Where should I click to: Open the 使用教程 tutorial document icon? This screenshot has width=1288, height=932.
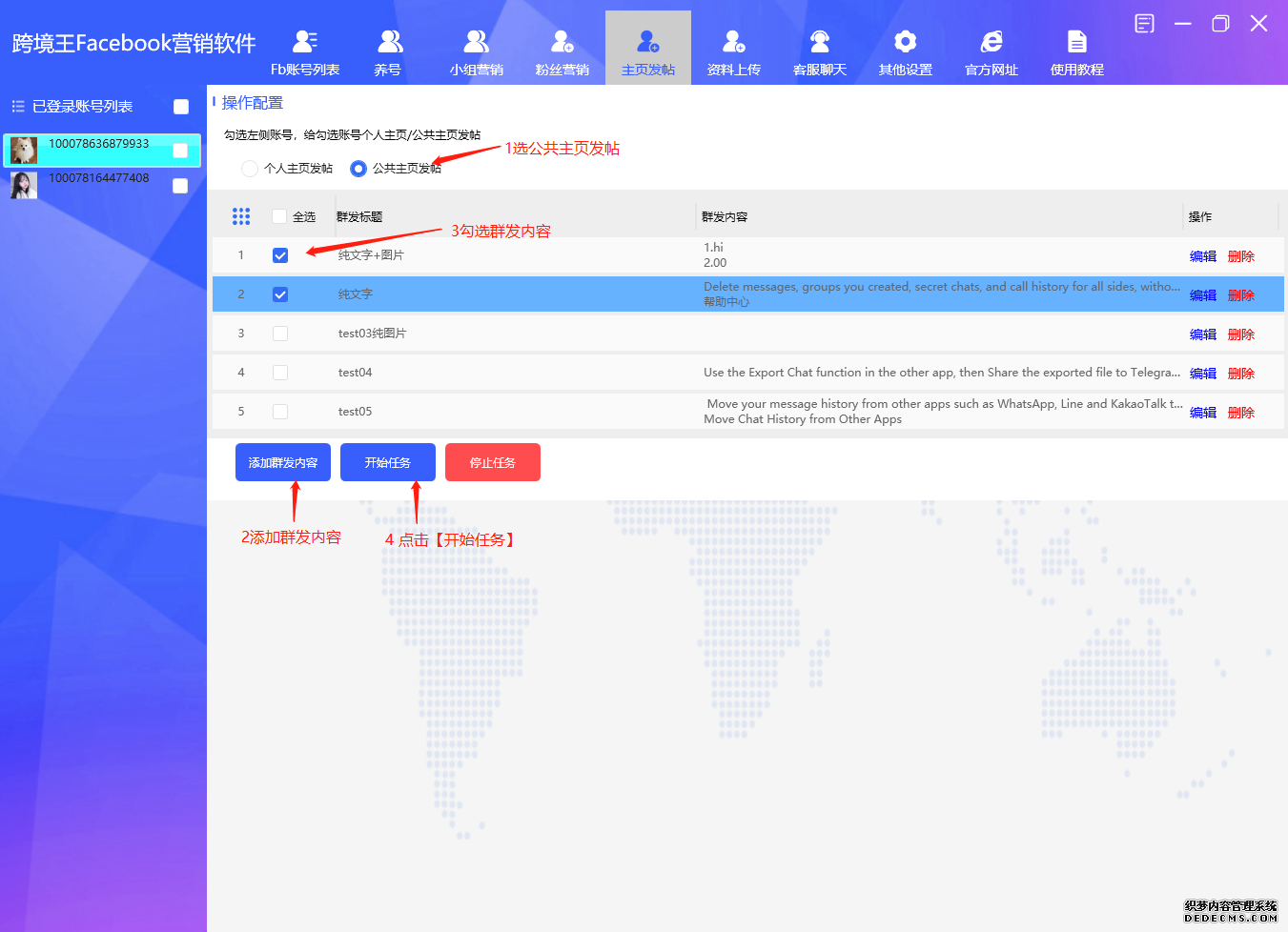pos(1076,42)
